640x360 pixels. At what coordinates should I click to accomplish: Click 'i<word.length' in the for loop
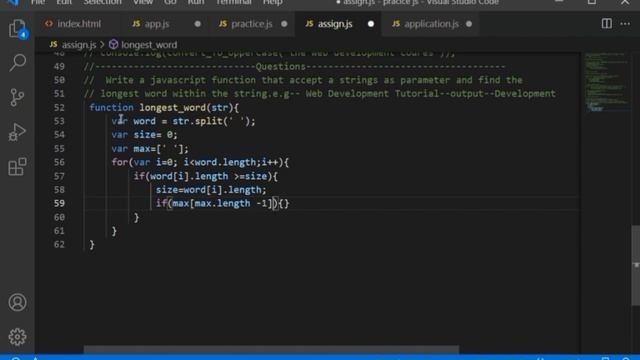coord(220,162)
